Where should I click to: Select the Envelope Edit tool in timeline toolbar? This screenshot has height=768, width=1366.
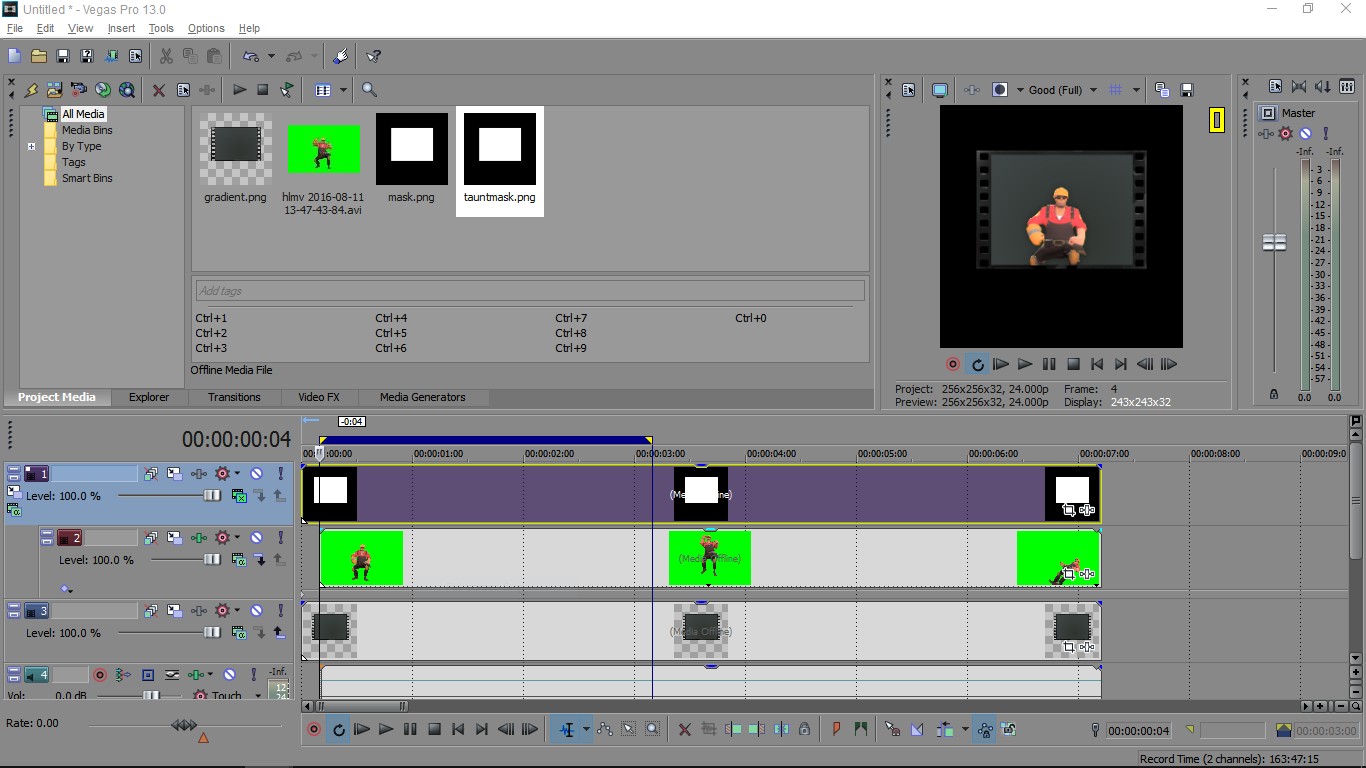[x=605, y=730]
